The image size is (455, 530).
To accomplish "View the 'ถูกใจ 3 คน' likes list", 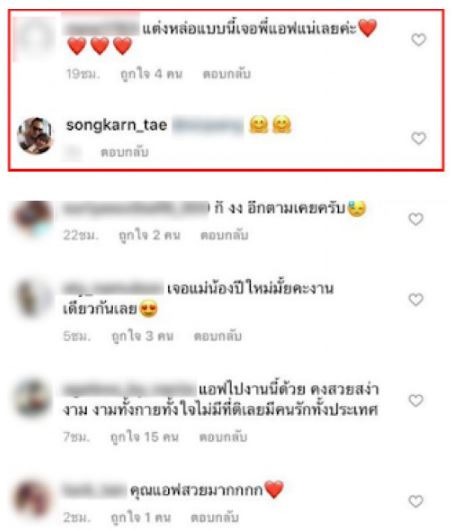I will 143,336.
